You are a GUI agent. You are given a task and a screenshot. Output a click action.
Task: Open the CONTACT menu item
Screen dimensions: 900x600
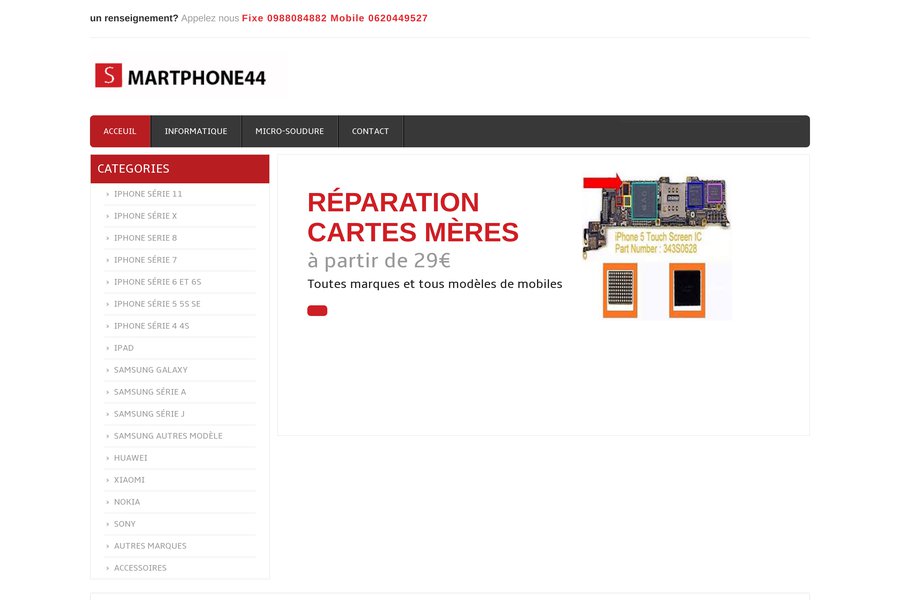coord(370,131)
